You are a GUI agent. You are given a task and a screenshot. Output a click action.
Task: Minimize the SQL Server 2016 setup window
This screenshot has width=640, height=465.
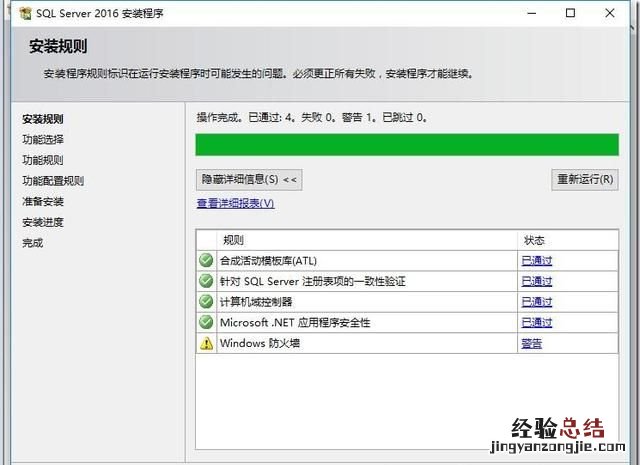point(531,13)
